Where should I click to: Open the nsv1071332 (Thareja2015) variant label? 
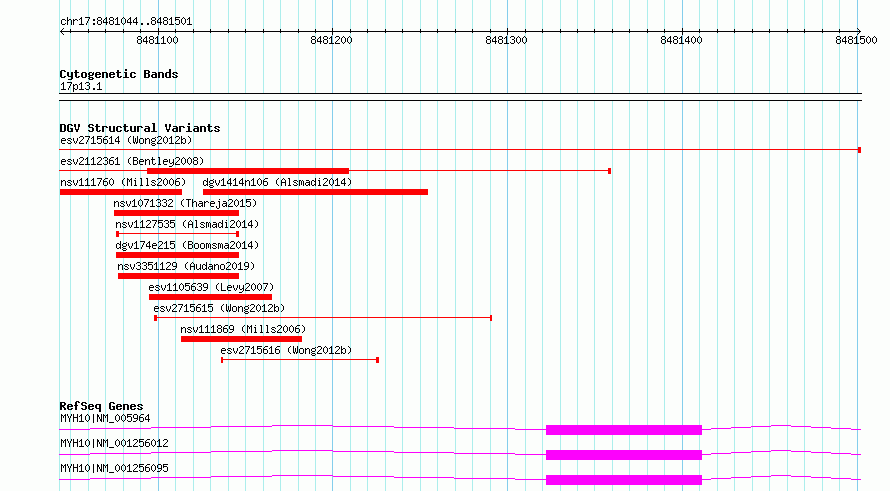[185, 203]
